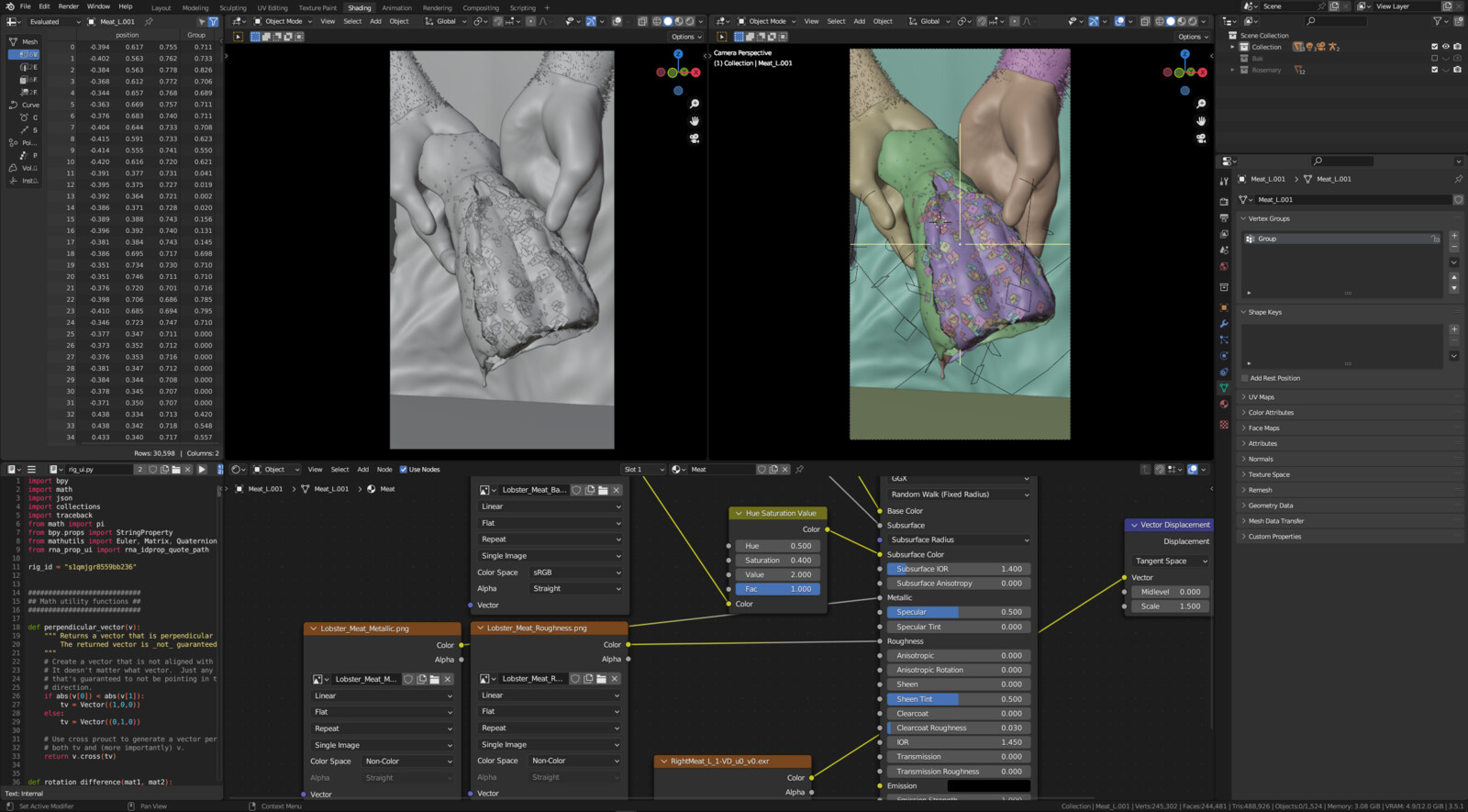Open the Object Data green triangle tab
Screen dimensions: 1468x812
[x=1224, y=388]
